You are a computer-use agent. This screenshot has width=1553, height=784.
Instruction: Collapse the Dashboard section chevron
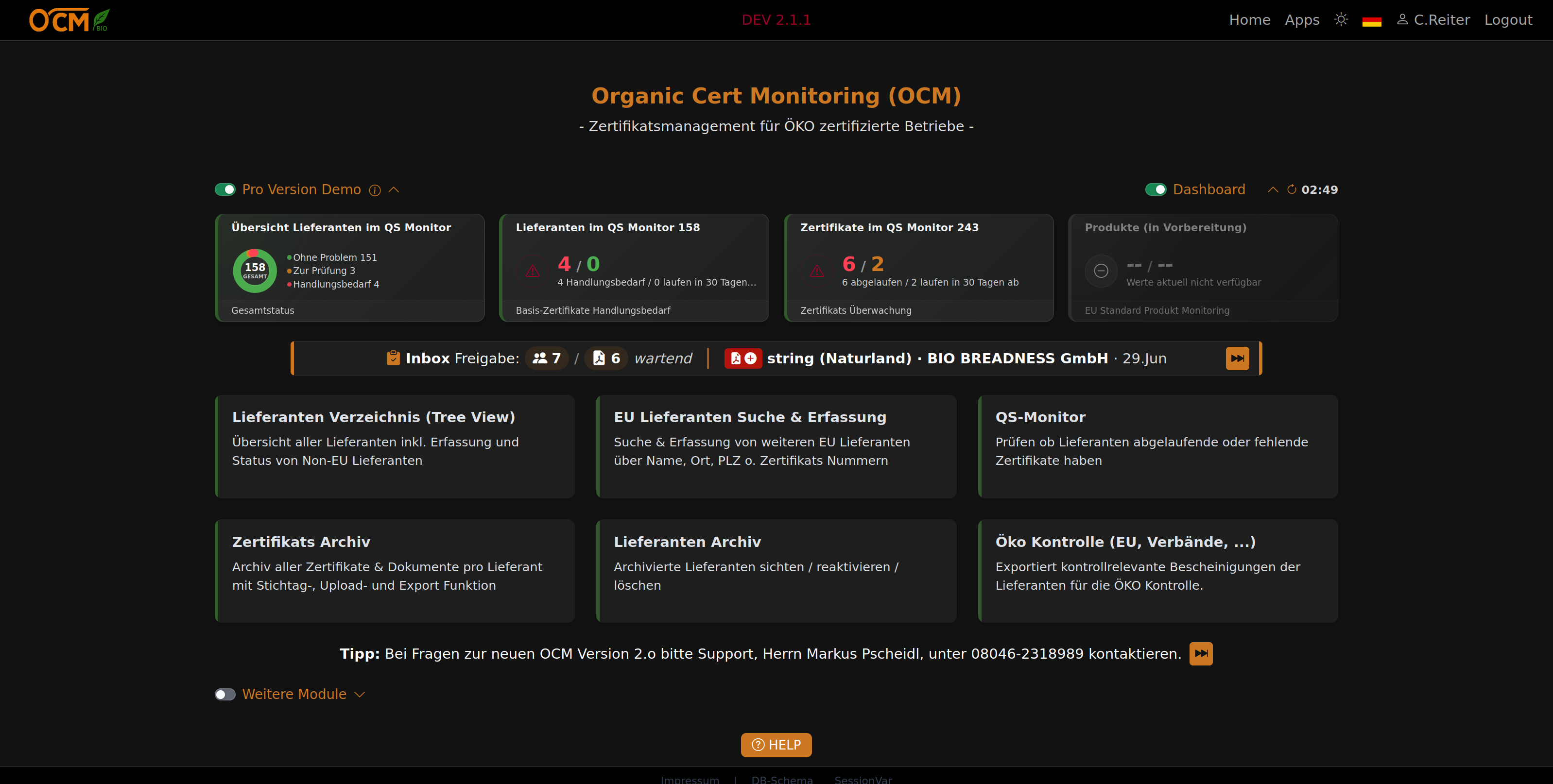1273,190
